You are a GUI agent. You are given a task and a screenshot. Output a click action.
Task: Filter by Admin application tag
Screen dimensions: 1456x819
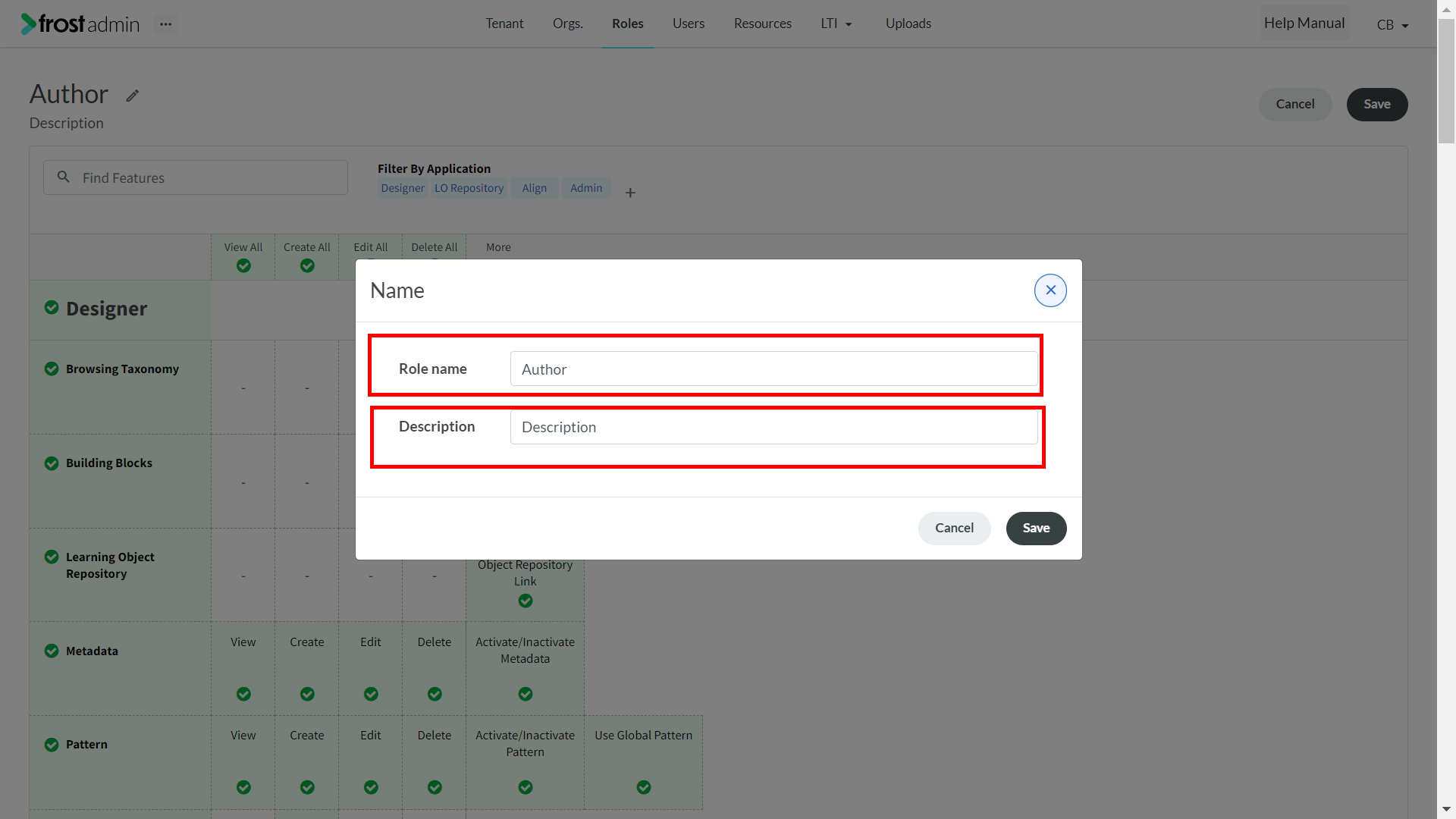click(586, 188)
